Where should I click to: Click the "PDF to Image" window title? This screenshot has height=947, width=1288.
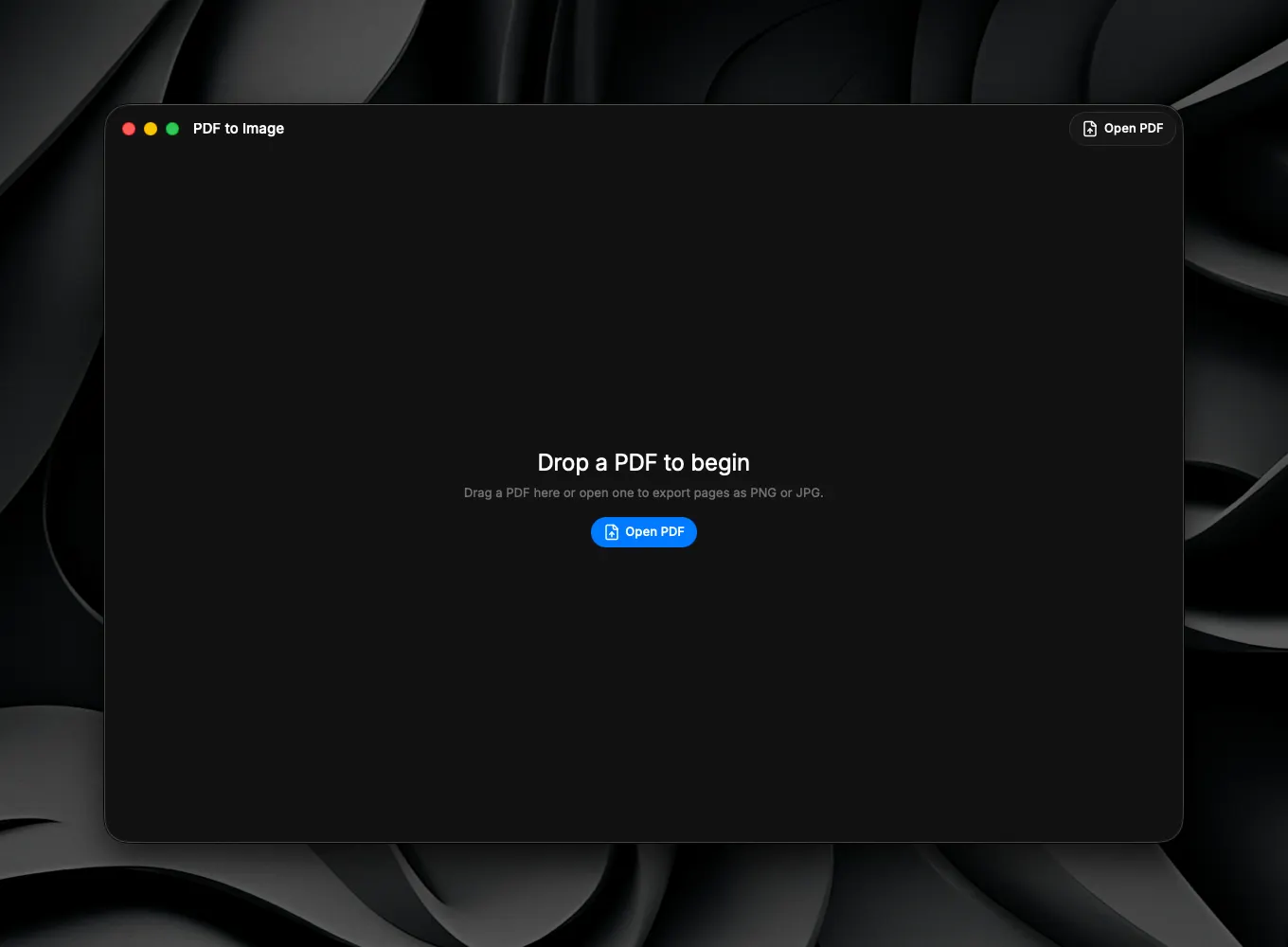[x=239, y=129]
